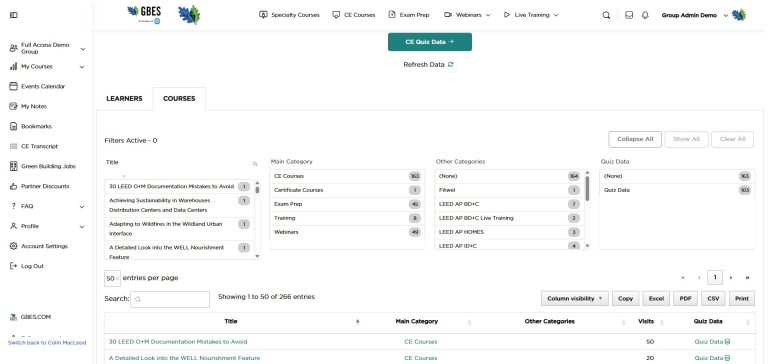Open Specialty Courses menu item
Image resolution: width=768 pixels, height=364 pixels.
[x=289, y=15]
